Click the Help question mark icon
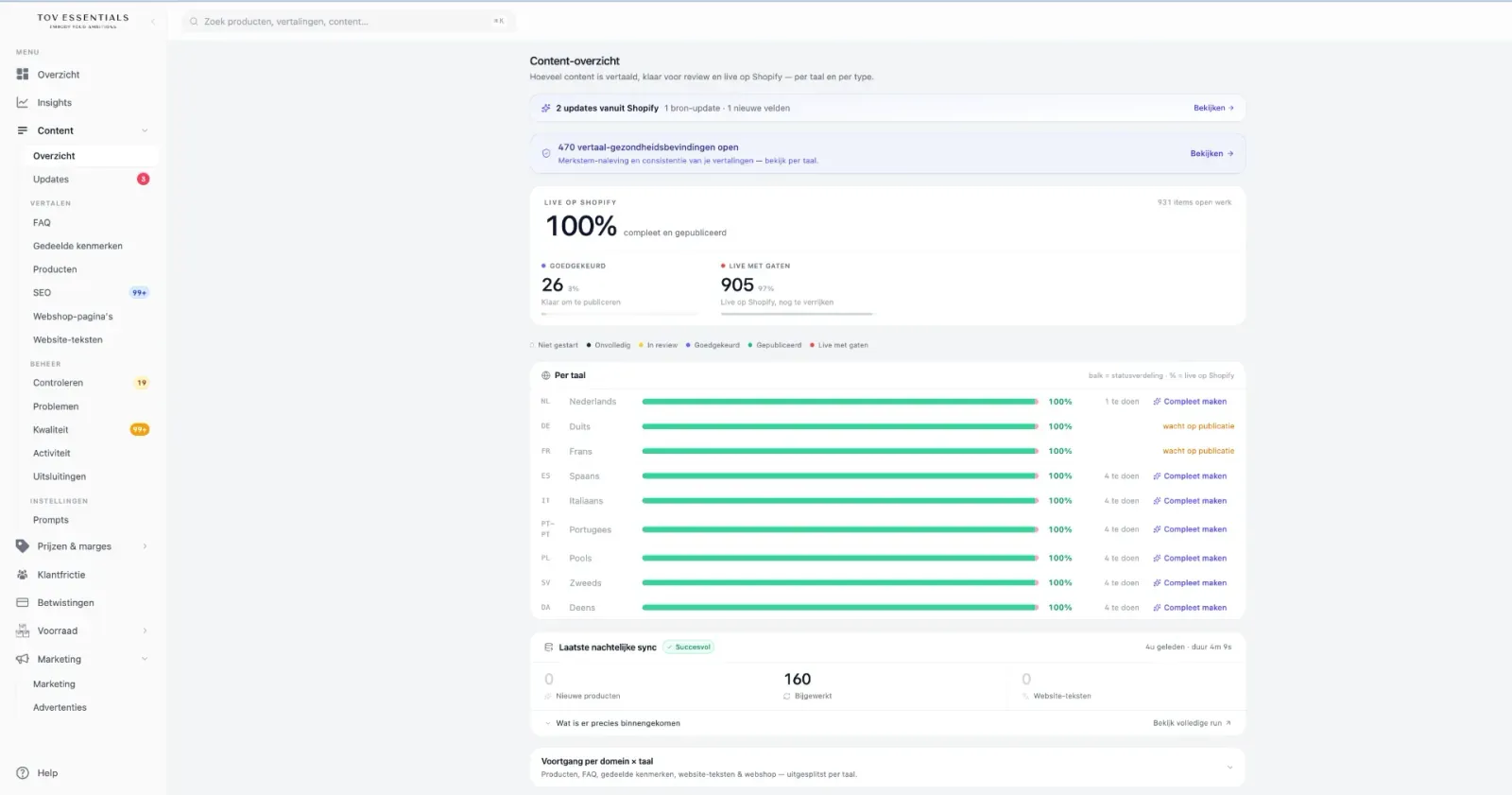The width and height of the screenshot is (1512, 795). pyautogui.click(x=23, y=772)
